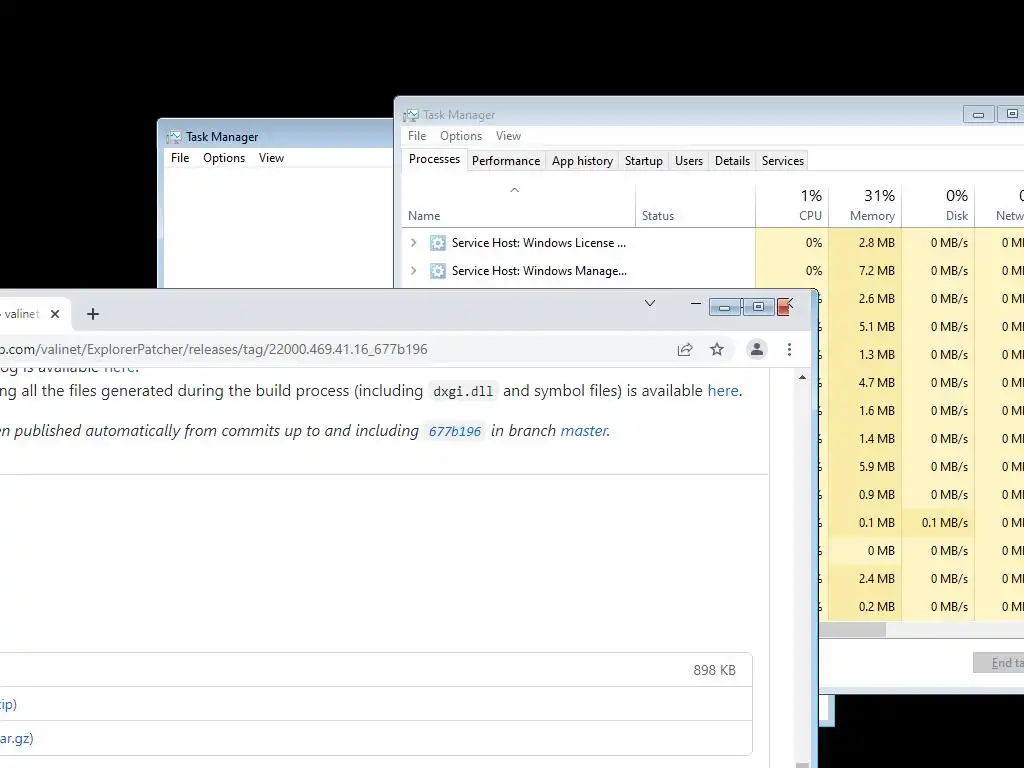Viewport: 1024px width, 768px height.
Task: Sort by Memory usage column
Action: click(x=865, y=205)
